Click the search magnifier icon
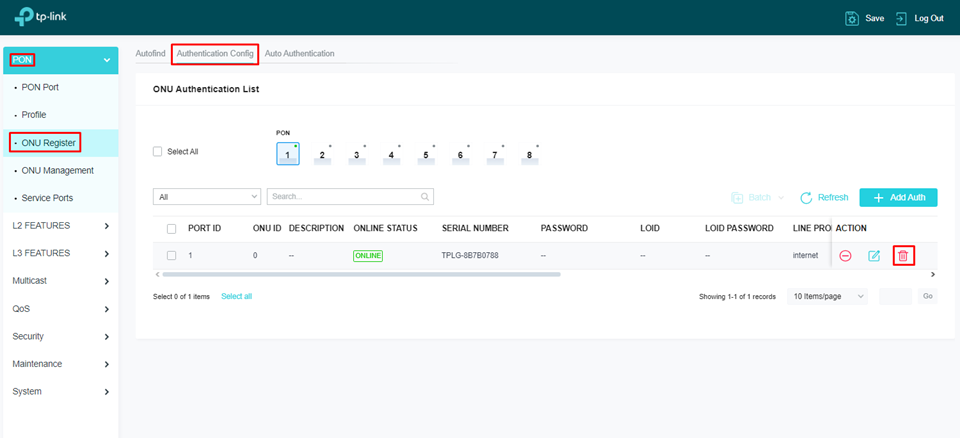The height and width of the screenshot is (438, 960). [x=425, y=197]
